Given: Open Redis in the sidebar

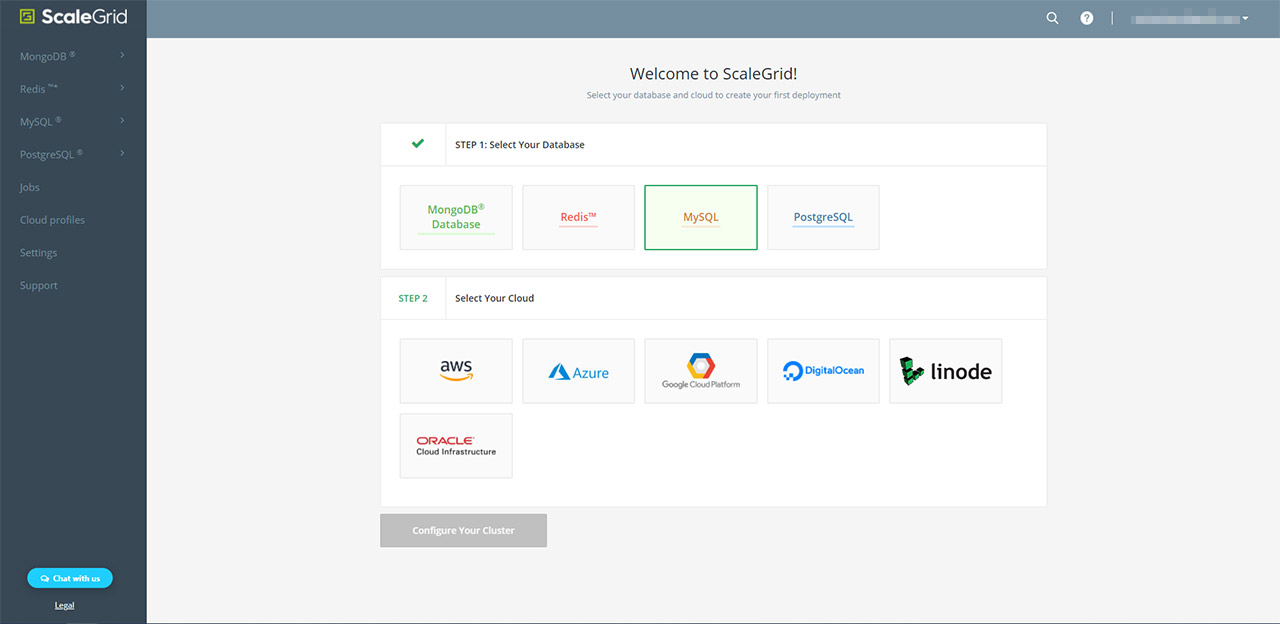Looking at the screenshot, I should [39, 89].
